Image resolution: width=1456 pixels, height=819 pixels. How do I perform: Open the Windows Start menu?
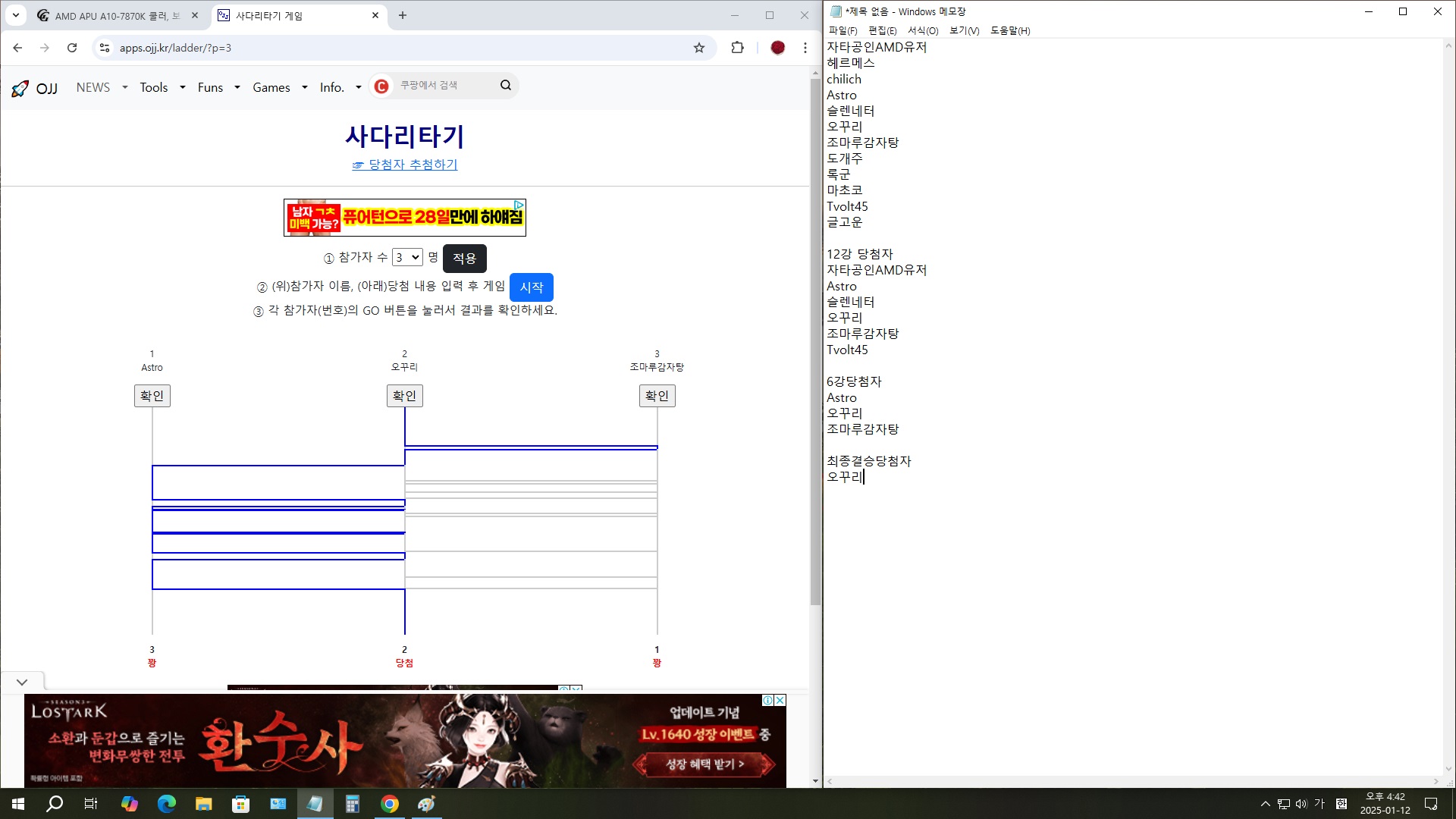tap(18, 804)
